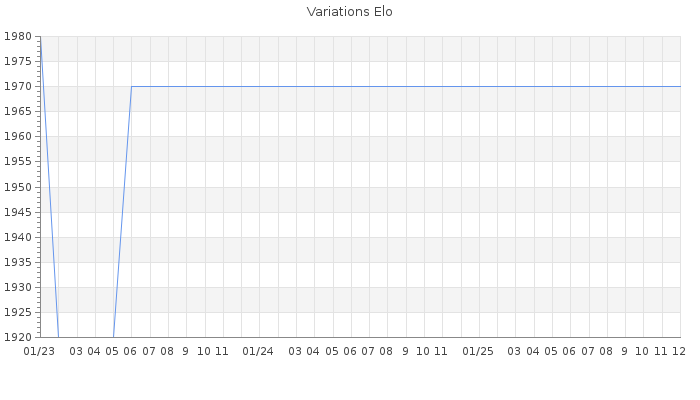Screen dimensions: 700x400
Task: Click the 1940 y-axis value
Action: click(x=18, y=237)
